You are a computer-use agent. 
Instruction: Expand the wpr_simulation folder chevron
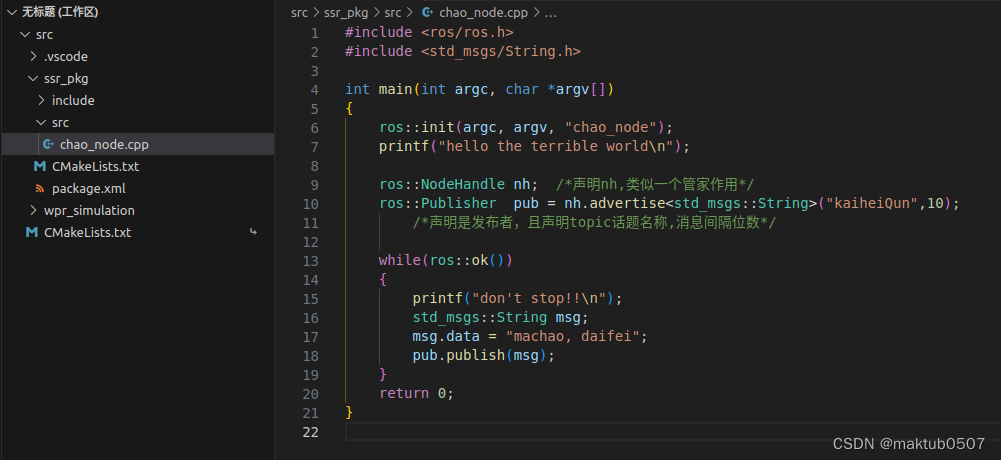tap(33, 211)
